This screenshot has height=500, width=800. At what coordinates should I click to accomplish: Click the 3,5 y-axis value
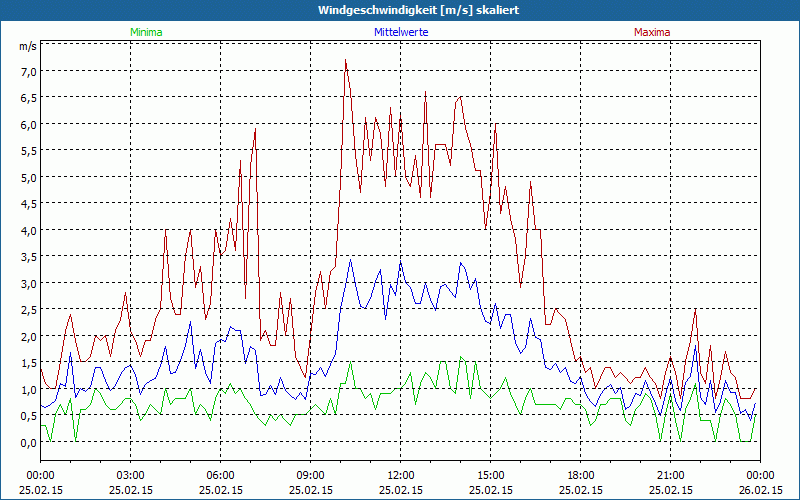pyautogui.click(x=28, y=257)
